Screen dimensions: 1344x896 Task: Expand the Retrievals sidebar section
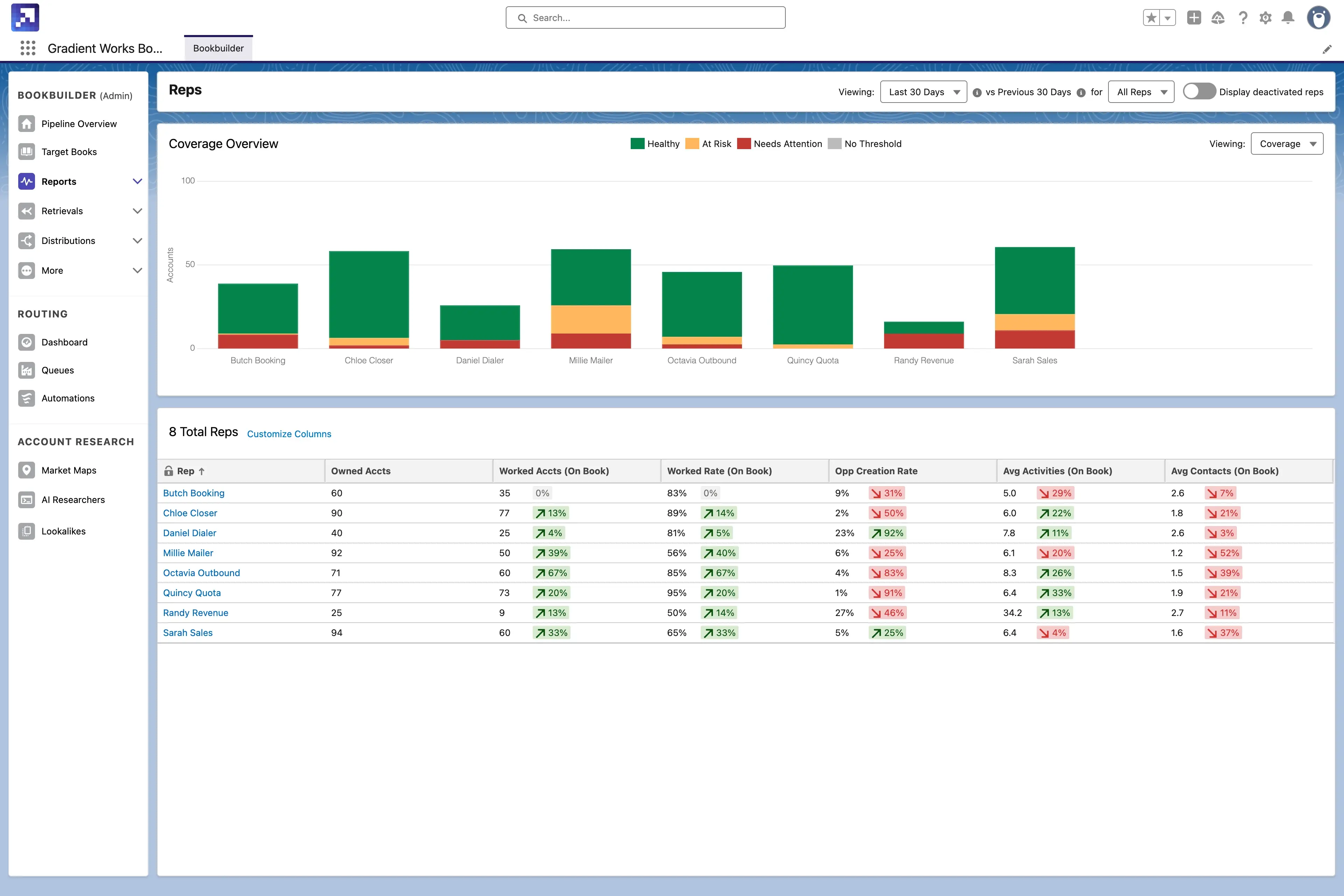[x=137, y=211]
